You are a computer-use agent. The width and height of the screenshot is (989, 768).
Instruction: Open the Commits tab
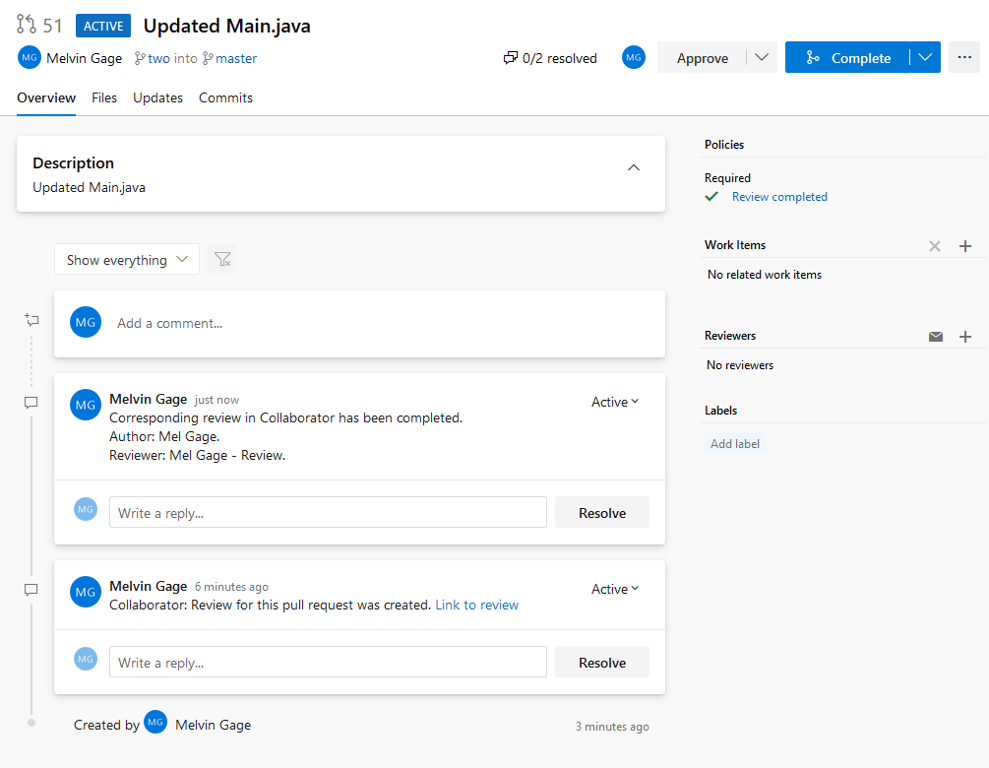[226, 98]
